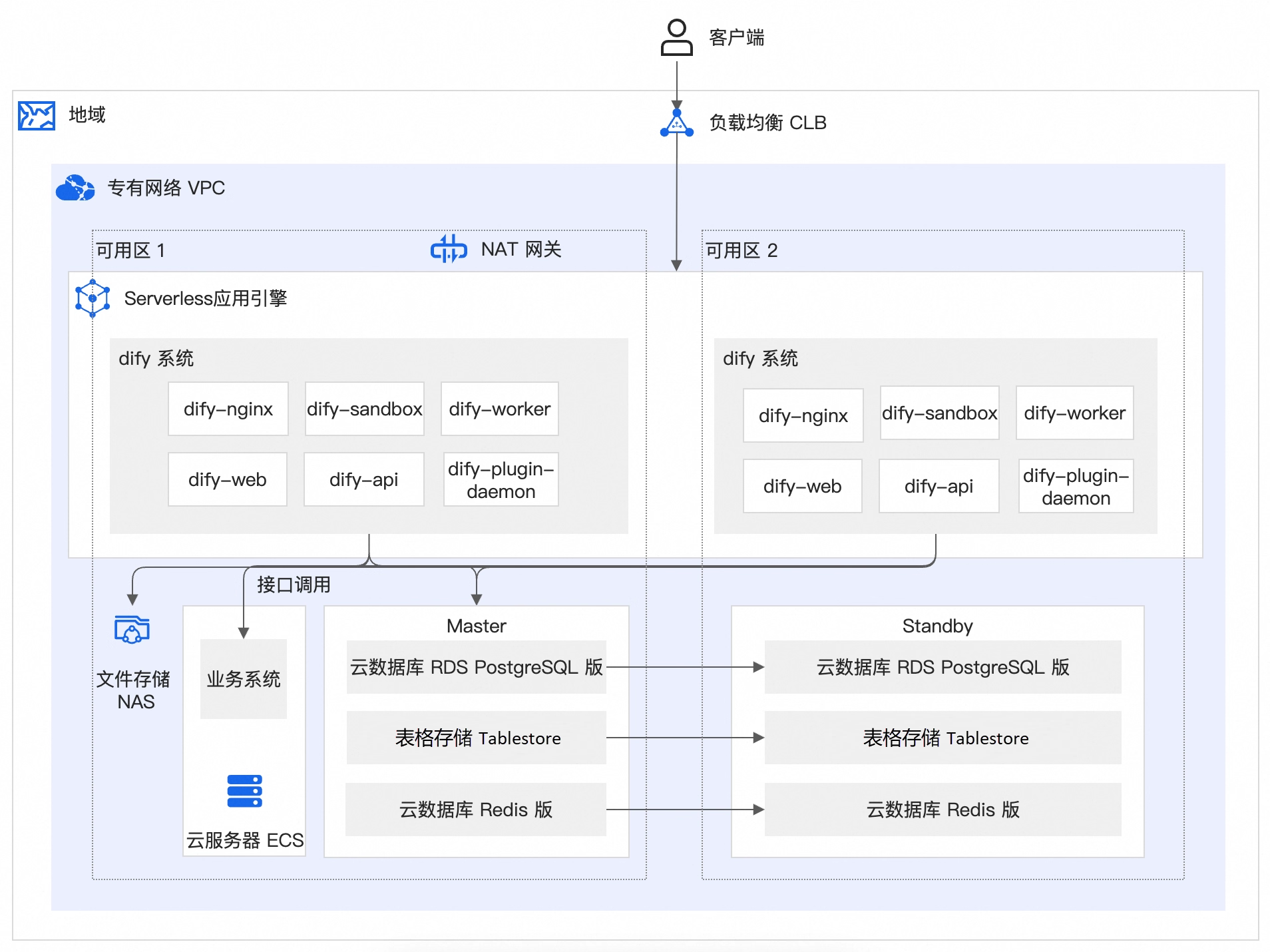Click Standby 表格存储 Tablestore box
Viewport: 1270px width, 952px height.
pos(943,738)
